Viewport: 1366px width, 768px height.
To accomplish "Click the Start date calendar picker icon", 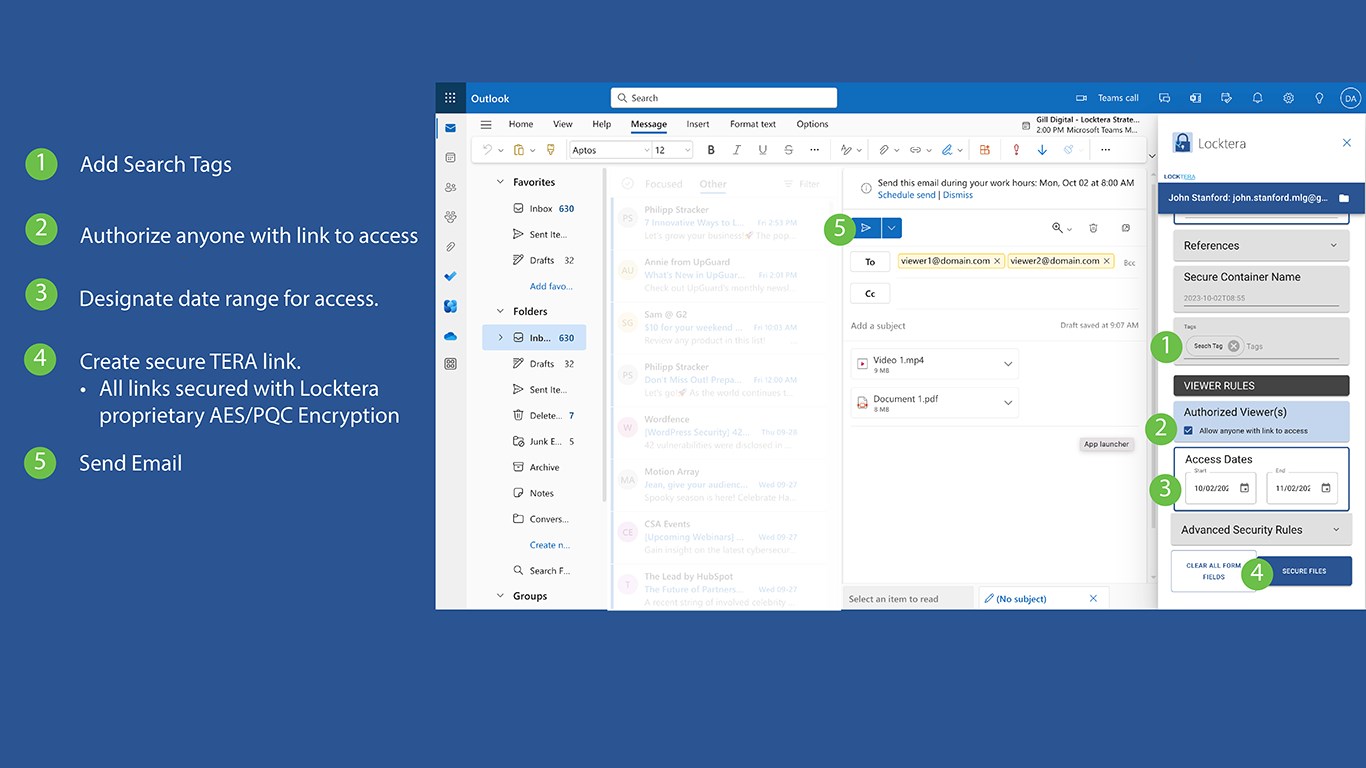I will 1245,488.
